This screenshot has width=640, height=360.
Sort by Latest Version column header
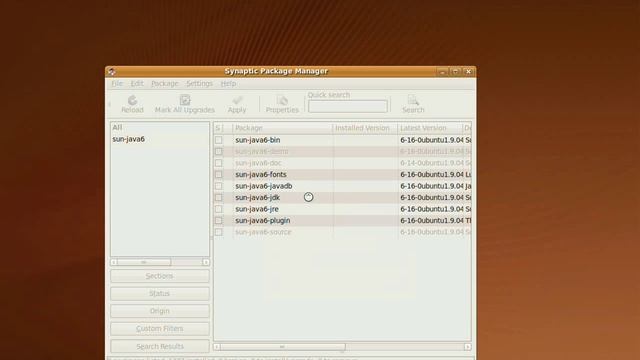pyautogui.click(x=430, y=128)
